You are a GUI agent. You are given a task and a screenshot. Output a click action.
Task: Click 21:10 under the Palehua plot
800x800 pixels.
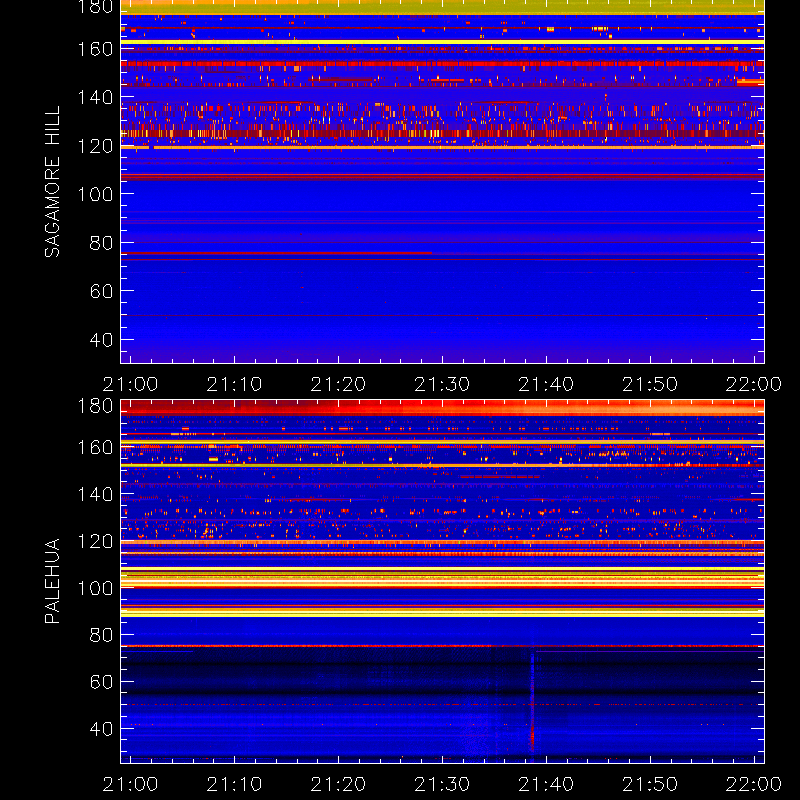(234, 784)
